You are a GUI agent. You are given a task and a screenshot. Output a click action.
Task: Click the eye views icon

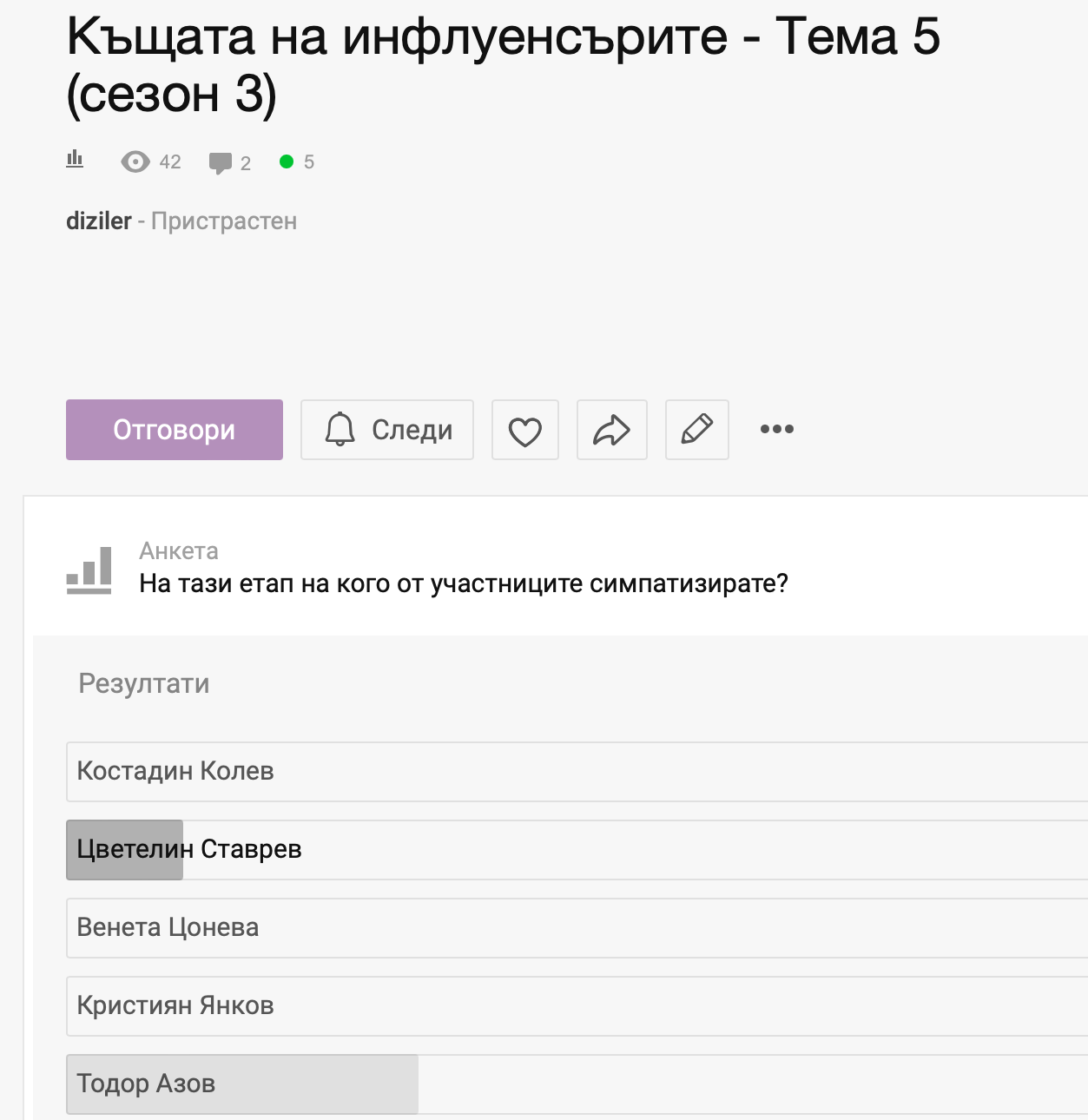click(x=135, y=161)
